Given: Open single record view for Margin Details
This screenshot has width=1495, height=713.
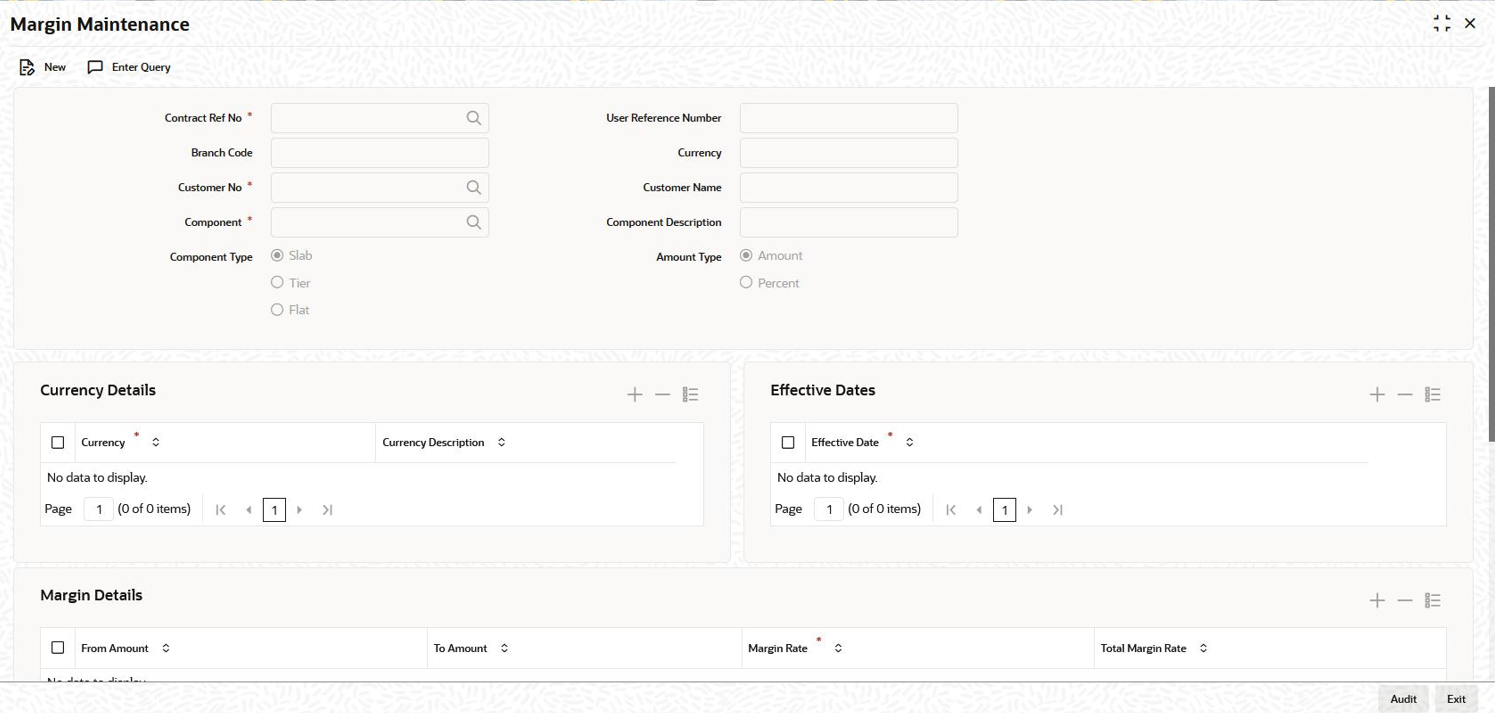Looking at the screenshot, I should 1433,601.
